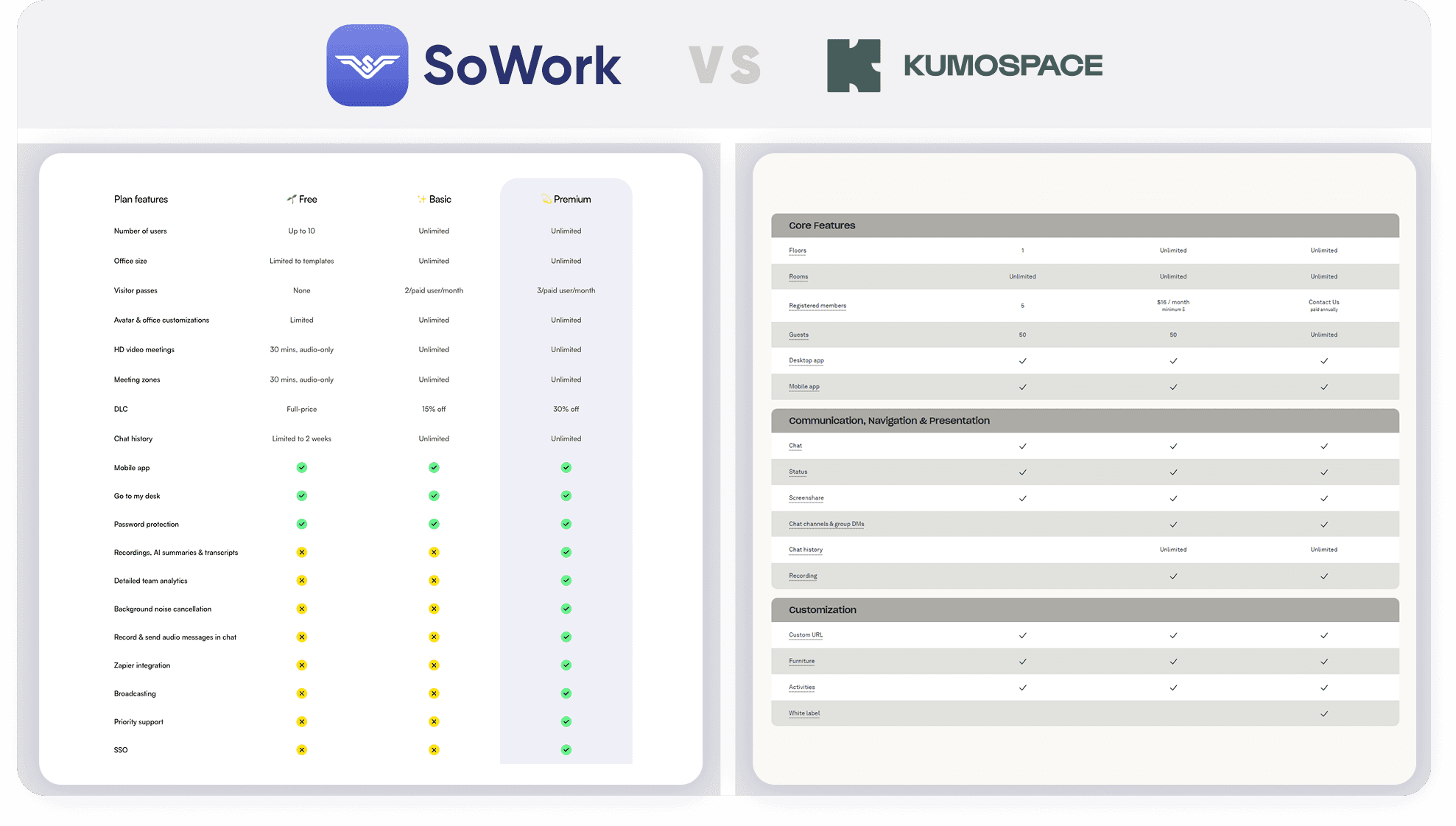Click the yellow X for SSO under Basic
Image resolution: width=1456 pixels, height=826 pixels.
click(434, 749)
